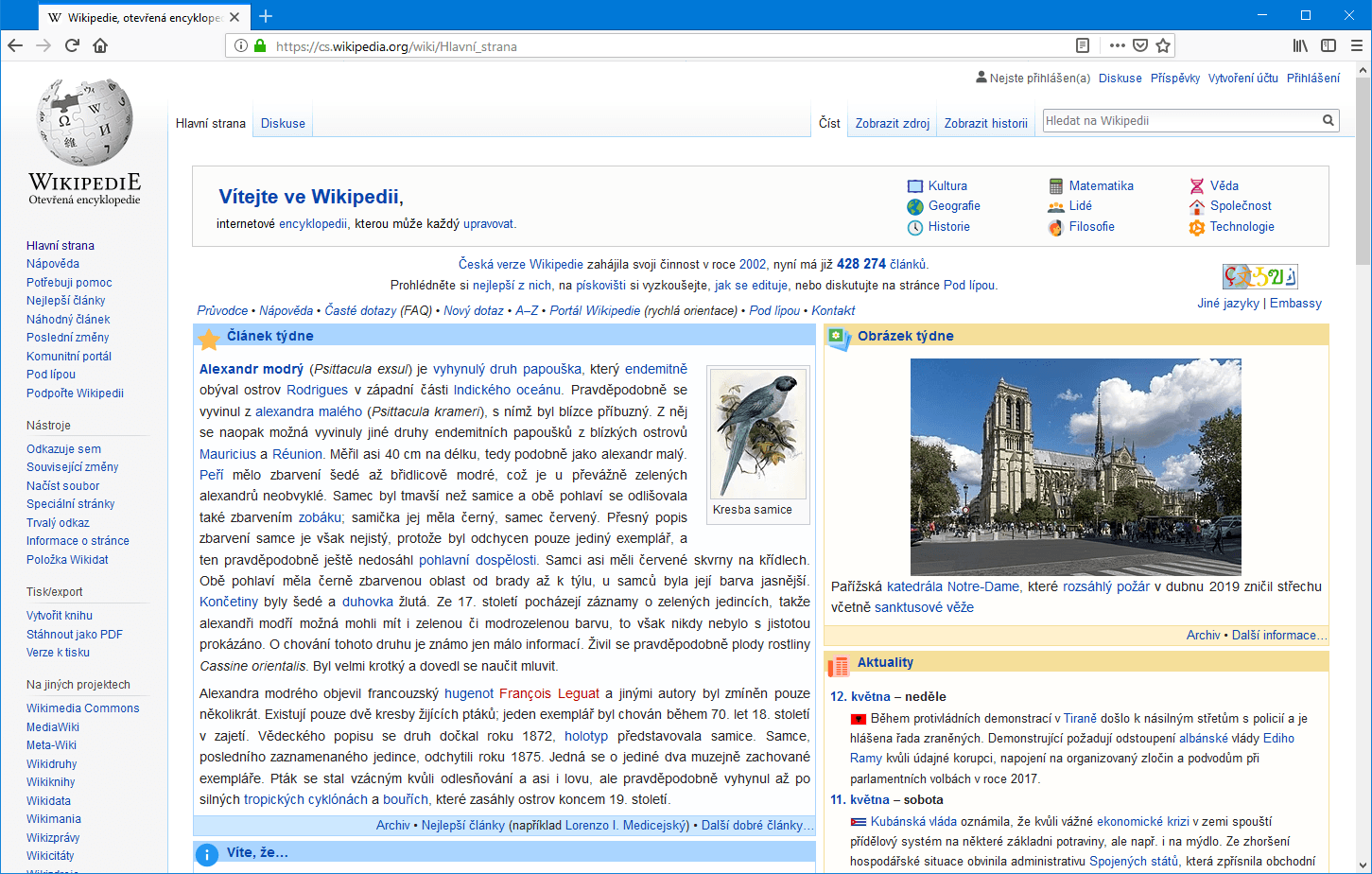Go to the browser Home icon

(100, 45)
